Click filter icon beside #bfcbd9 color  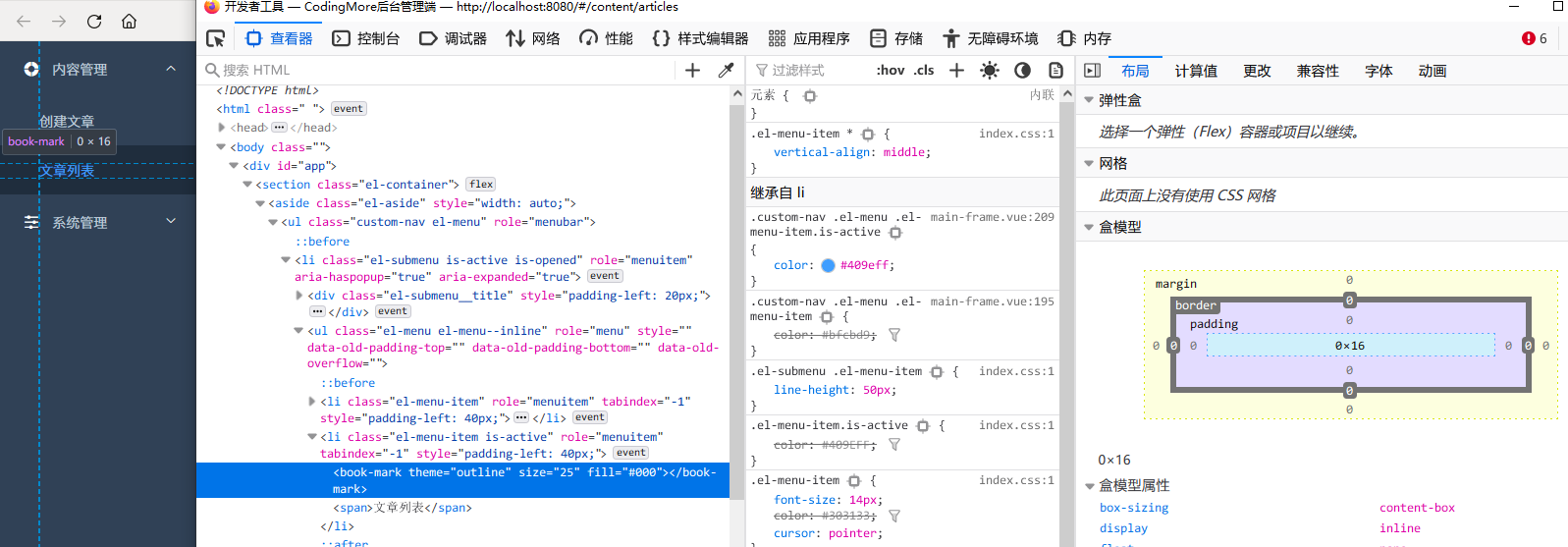pos(894,335)
